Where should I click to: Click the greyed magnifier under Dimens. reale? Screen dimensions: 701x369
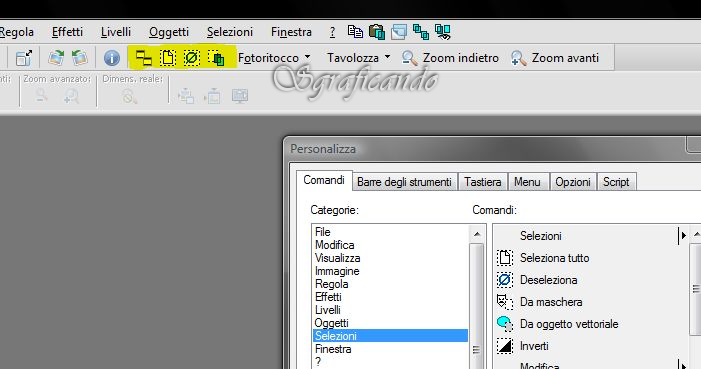click(x=130, y=96)
